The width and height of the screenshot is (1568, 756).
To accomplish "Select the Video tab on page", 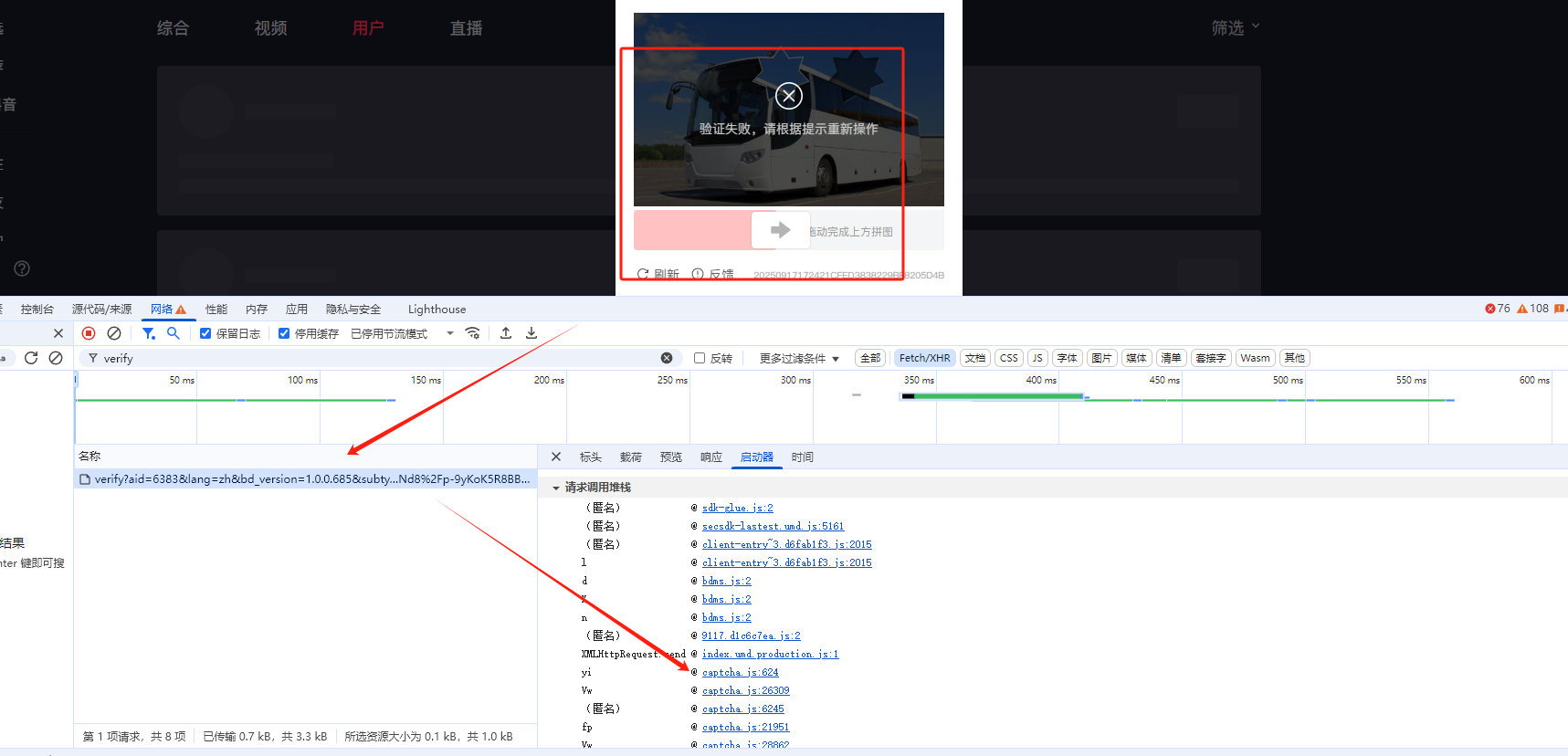I will point(270,28).
